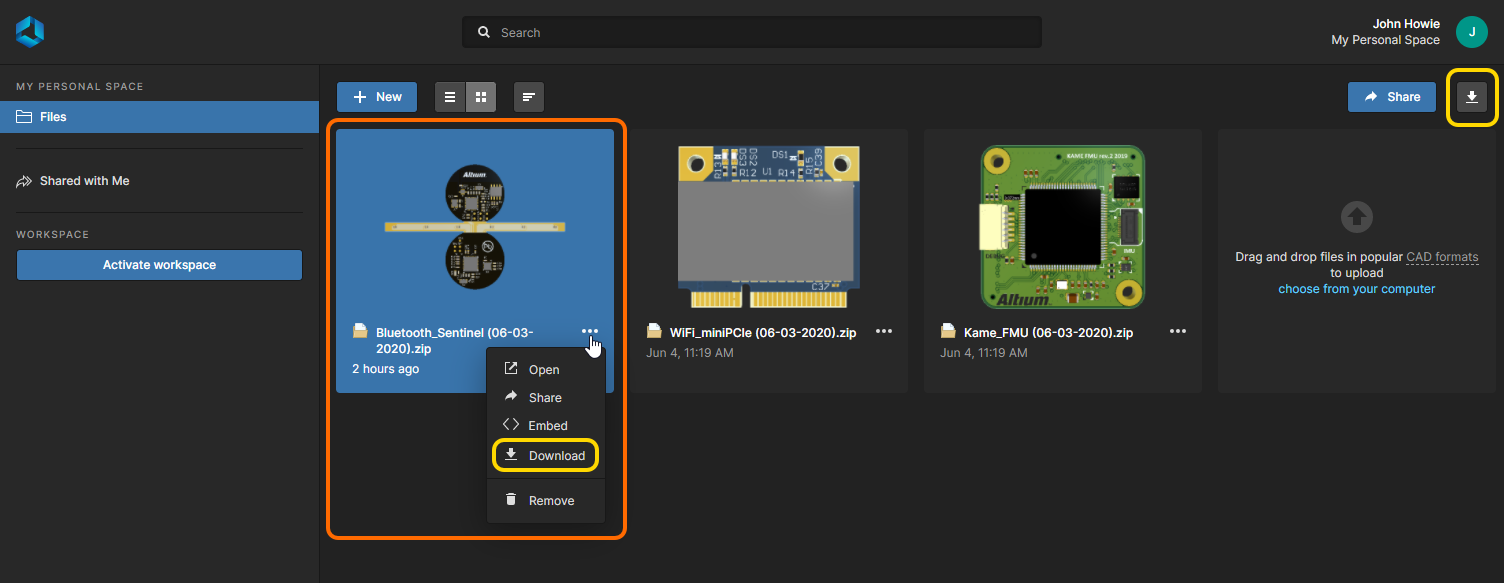Select the Kame_FMU board thumbnail
The width and height of the screenshot is (1504, 583).
pyautogui.click(x=1062, y=226)
